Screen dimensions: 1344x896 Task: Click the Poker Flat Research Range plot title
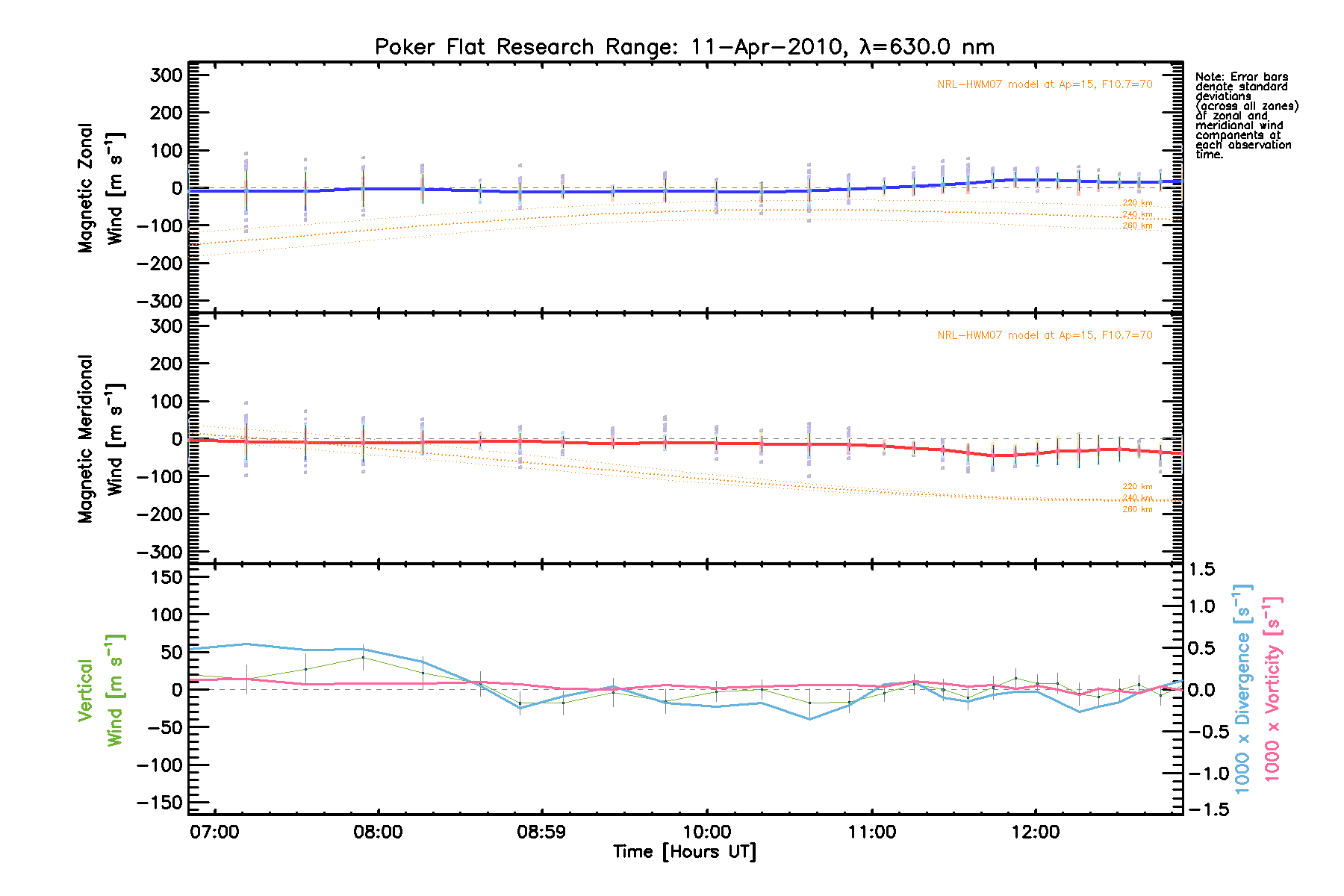[684, 47]
